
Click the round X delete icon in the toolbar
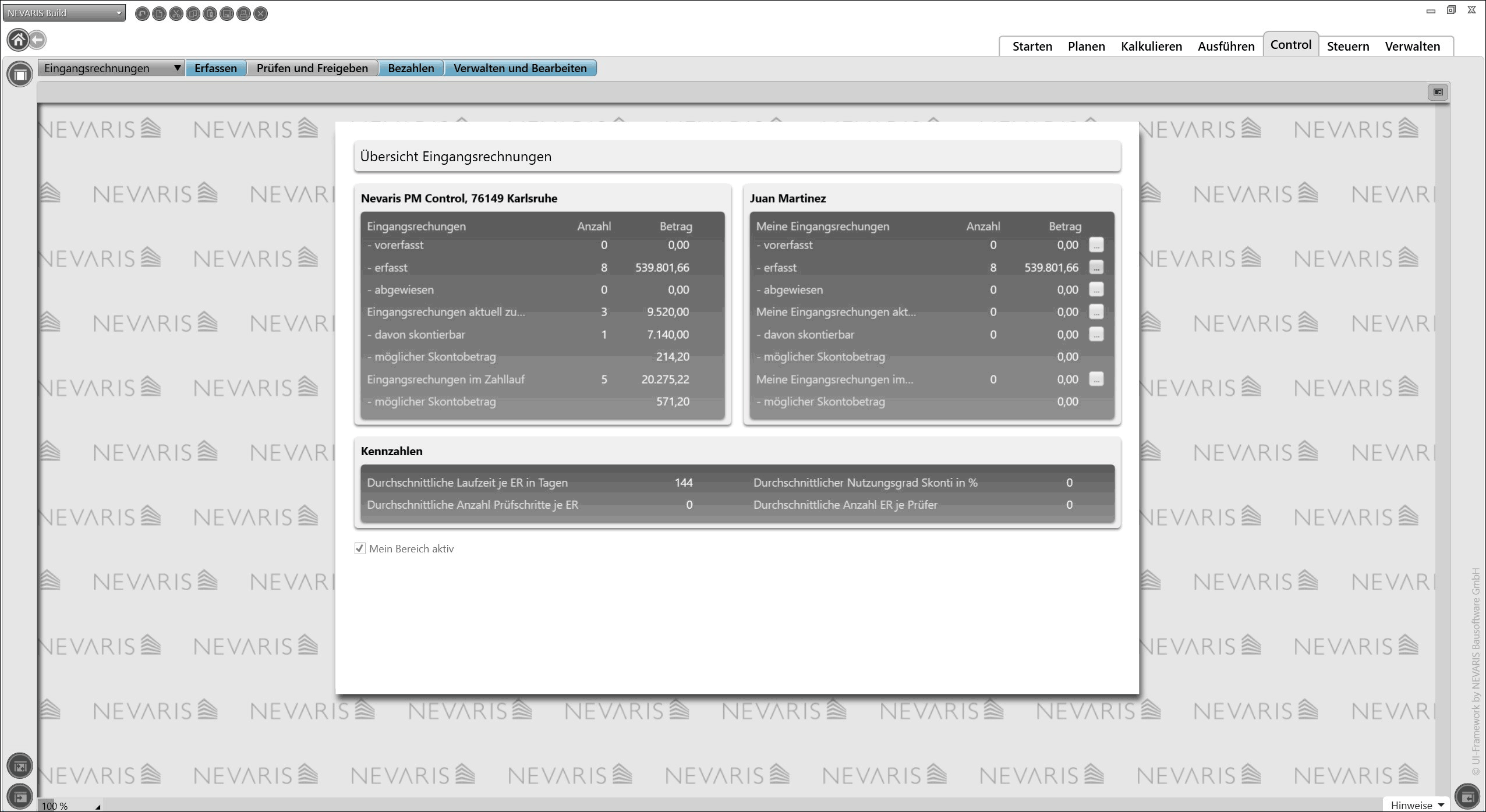point(261,13)
